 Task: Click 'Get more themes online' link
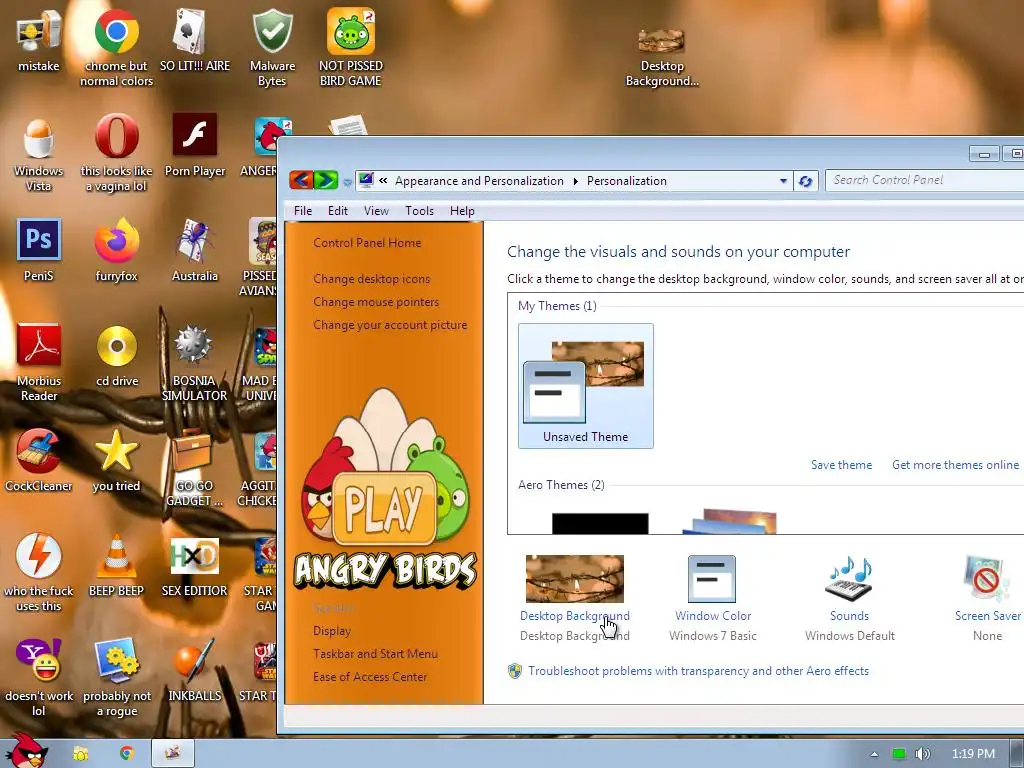(x=955, y=465)
